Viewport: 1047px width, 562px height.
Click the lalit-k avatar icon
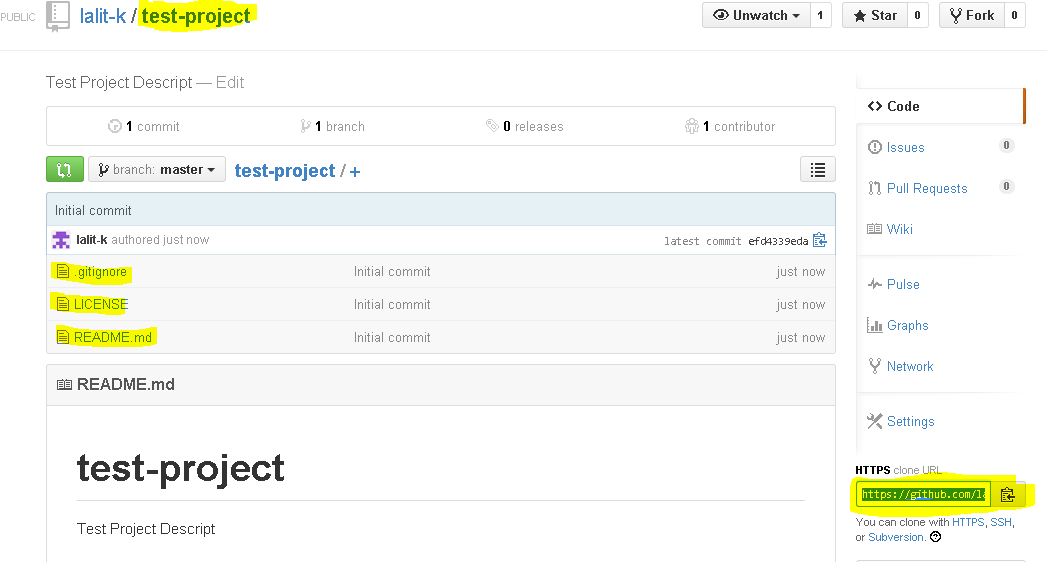[x=61, y=240]
